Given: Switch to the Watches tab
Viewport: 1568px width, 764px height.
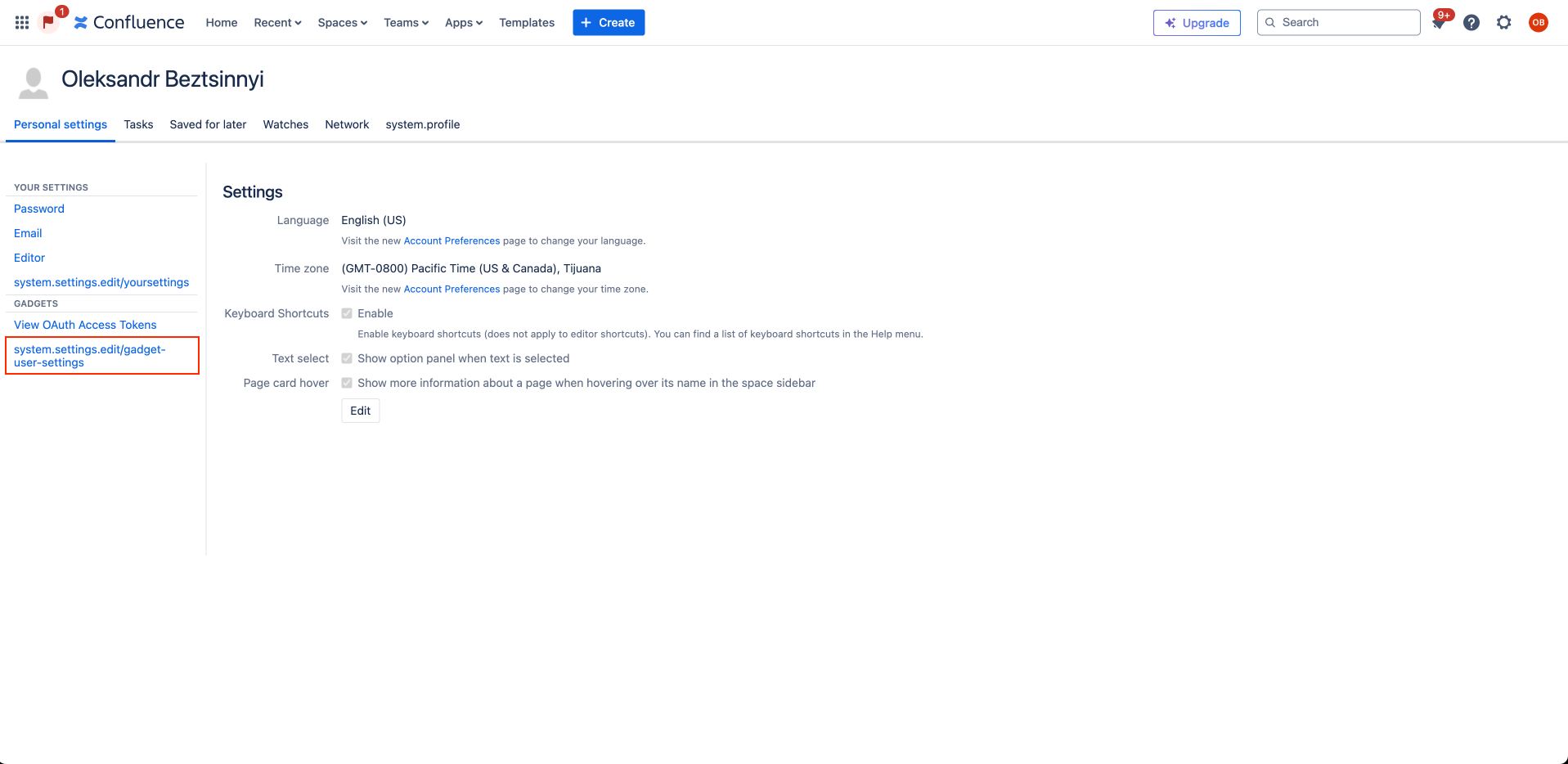Looking at the screenshot, I should [285, 124].
